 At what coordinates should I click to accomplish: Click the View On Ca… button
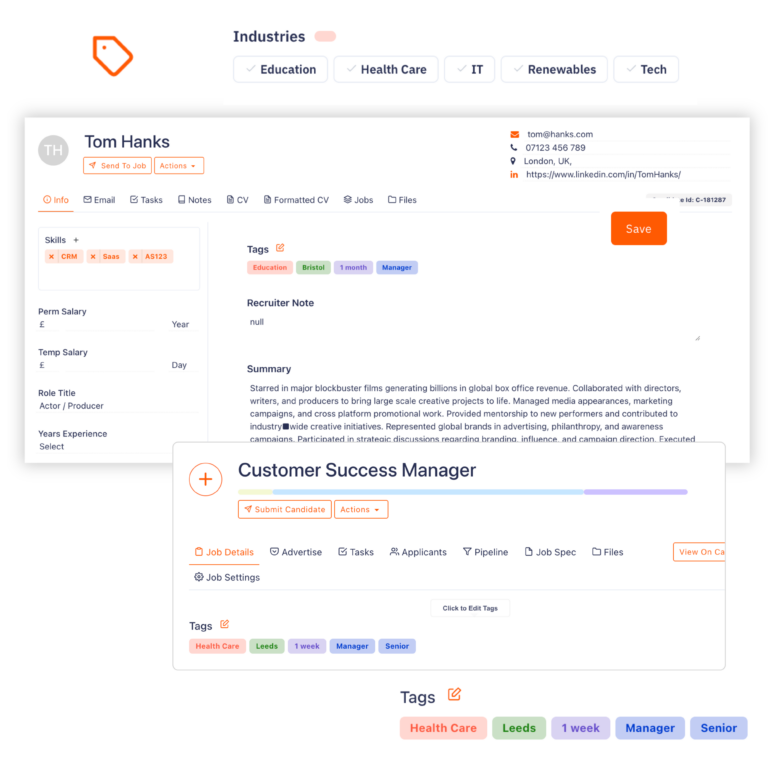699,552
